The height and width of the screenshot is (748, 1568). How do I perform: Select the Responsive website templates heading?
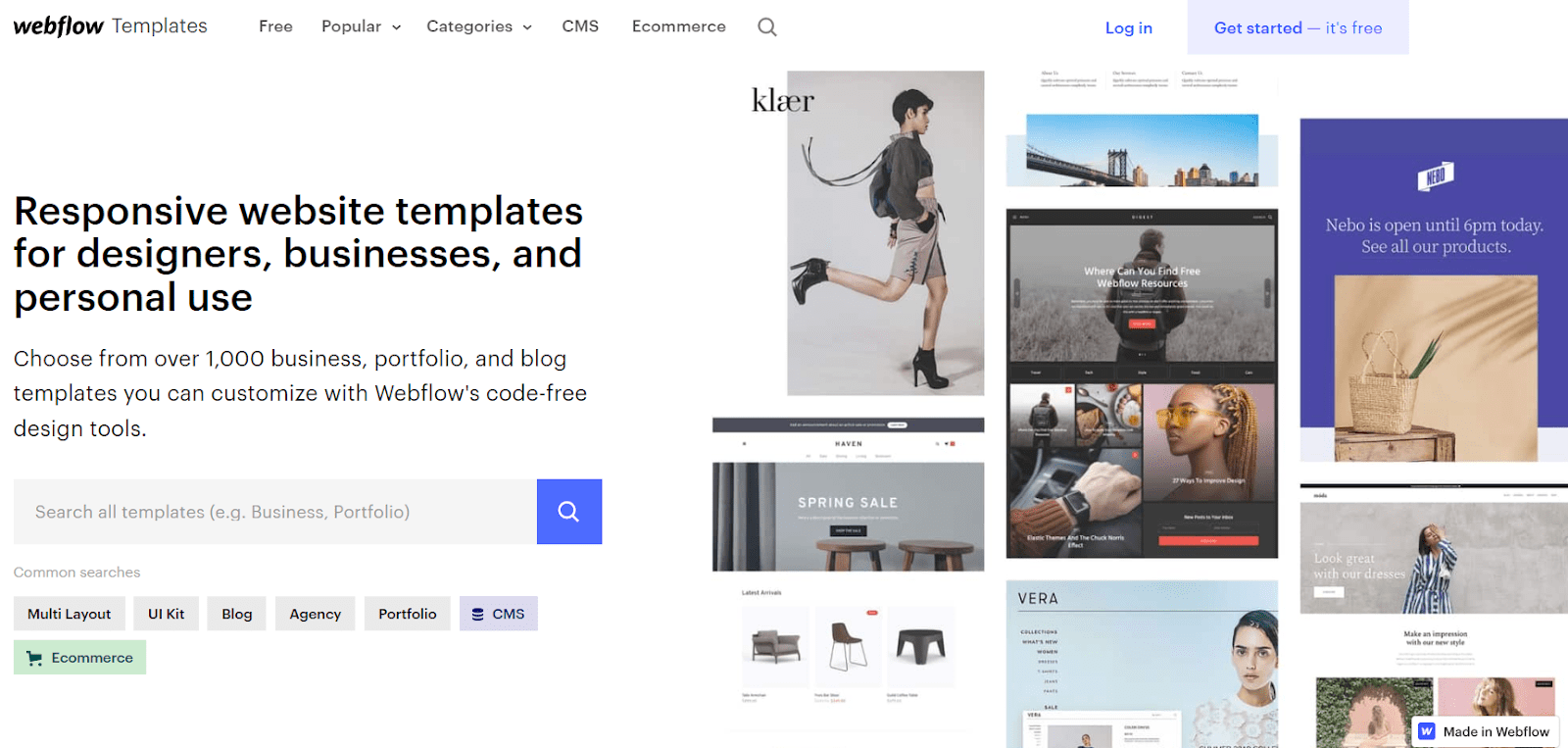pyautogui.click(x=298, y=254)
